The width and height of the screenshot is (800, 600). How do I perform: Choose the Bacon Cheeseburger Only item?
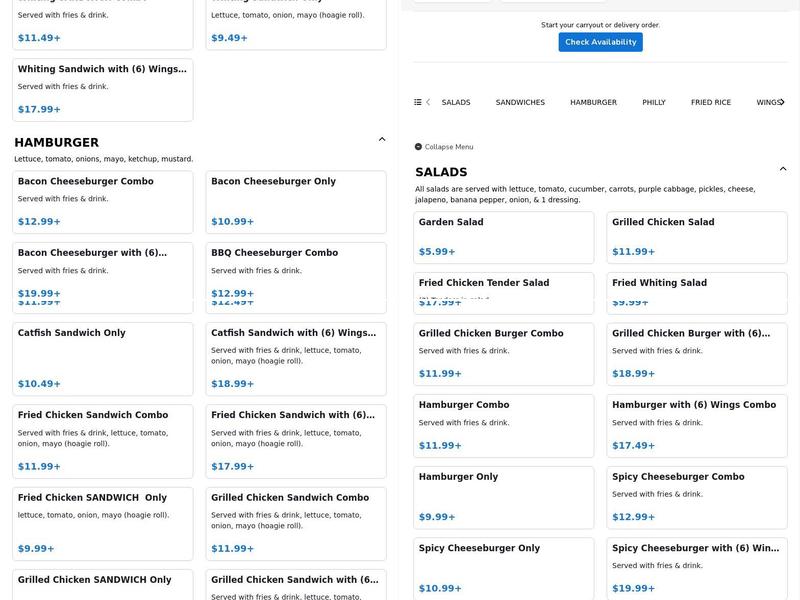point(296,201)
